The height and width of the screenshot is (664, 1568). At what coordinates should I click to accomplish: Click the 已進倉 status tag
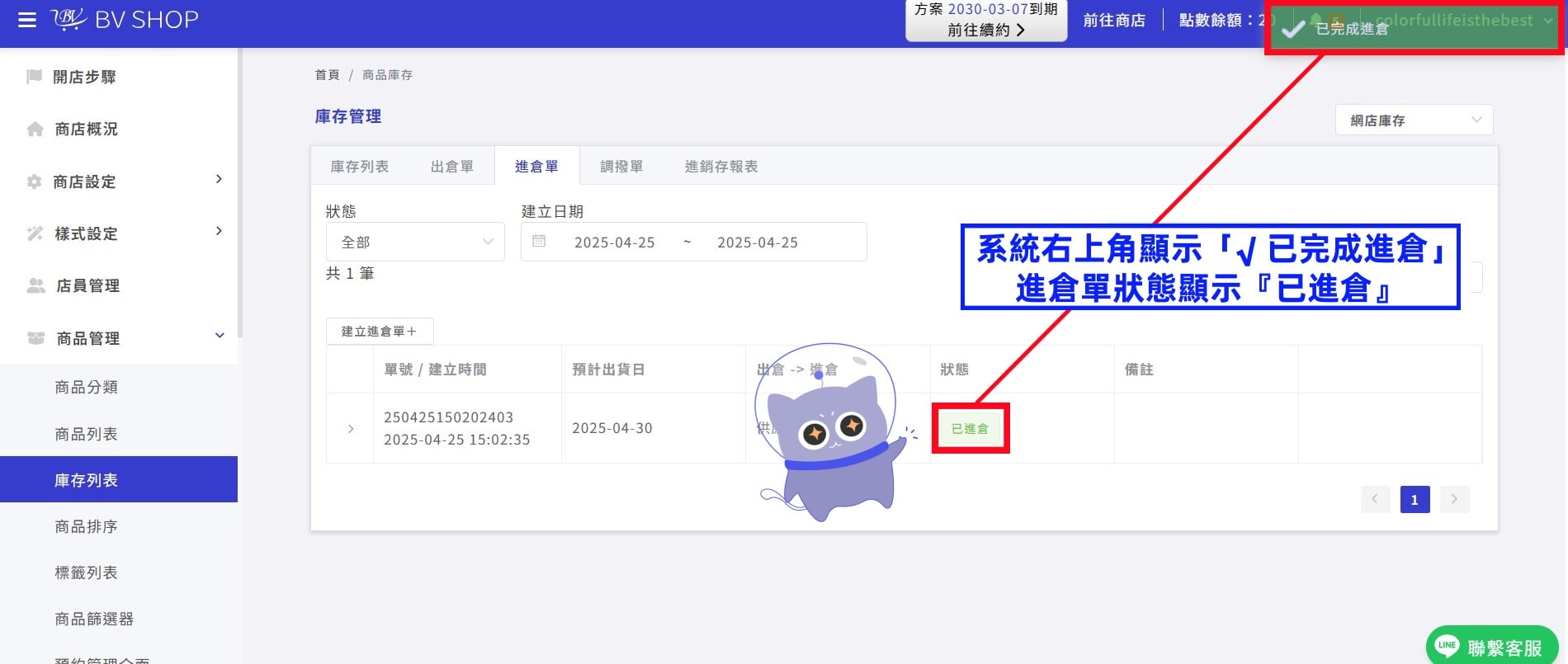[970, 429]
